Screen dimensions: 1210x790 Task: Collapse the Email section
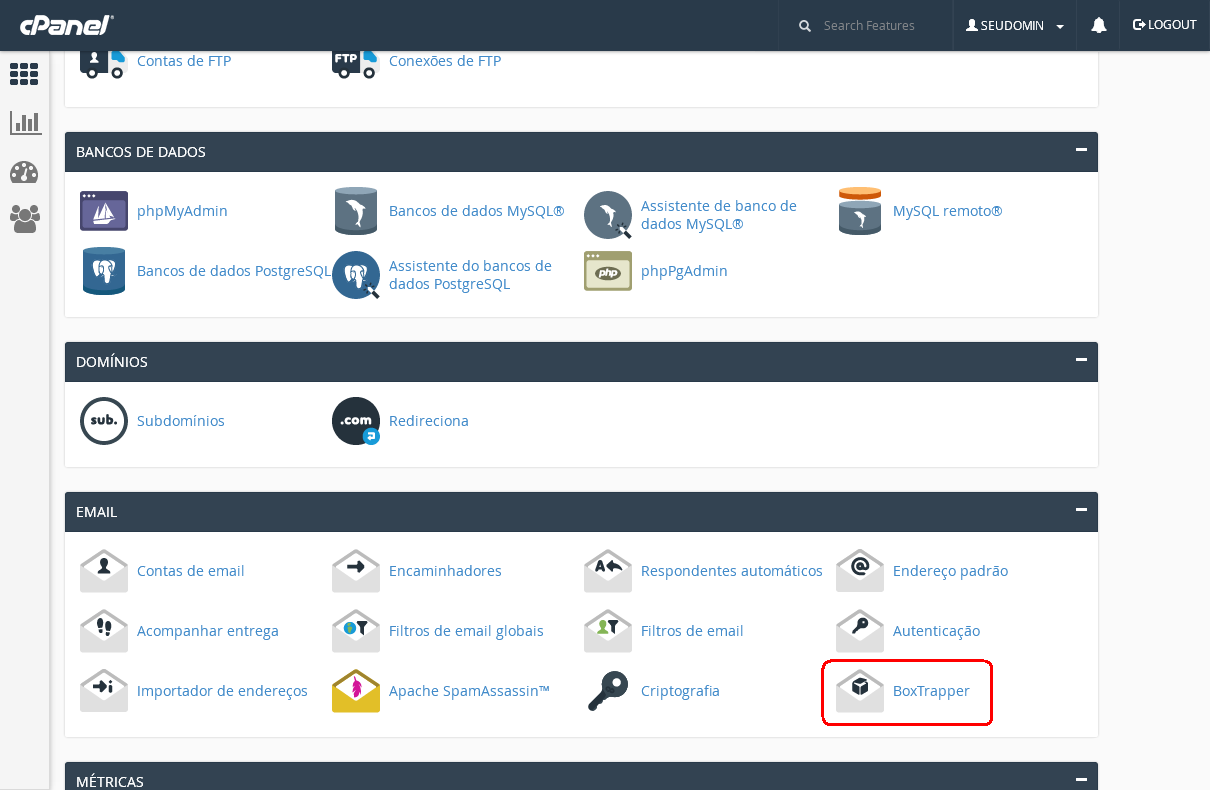point(1080,510)
